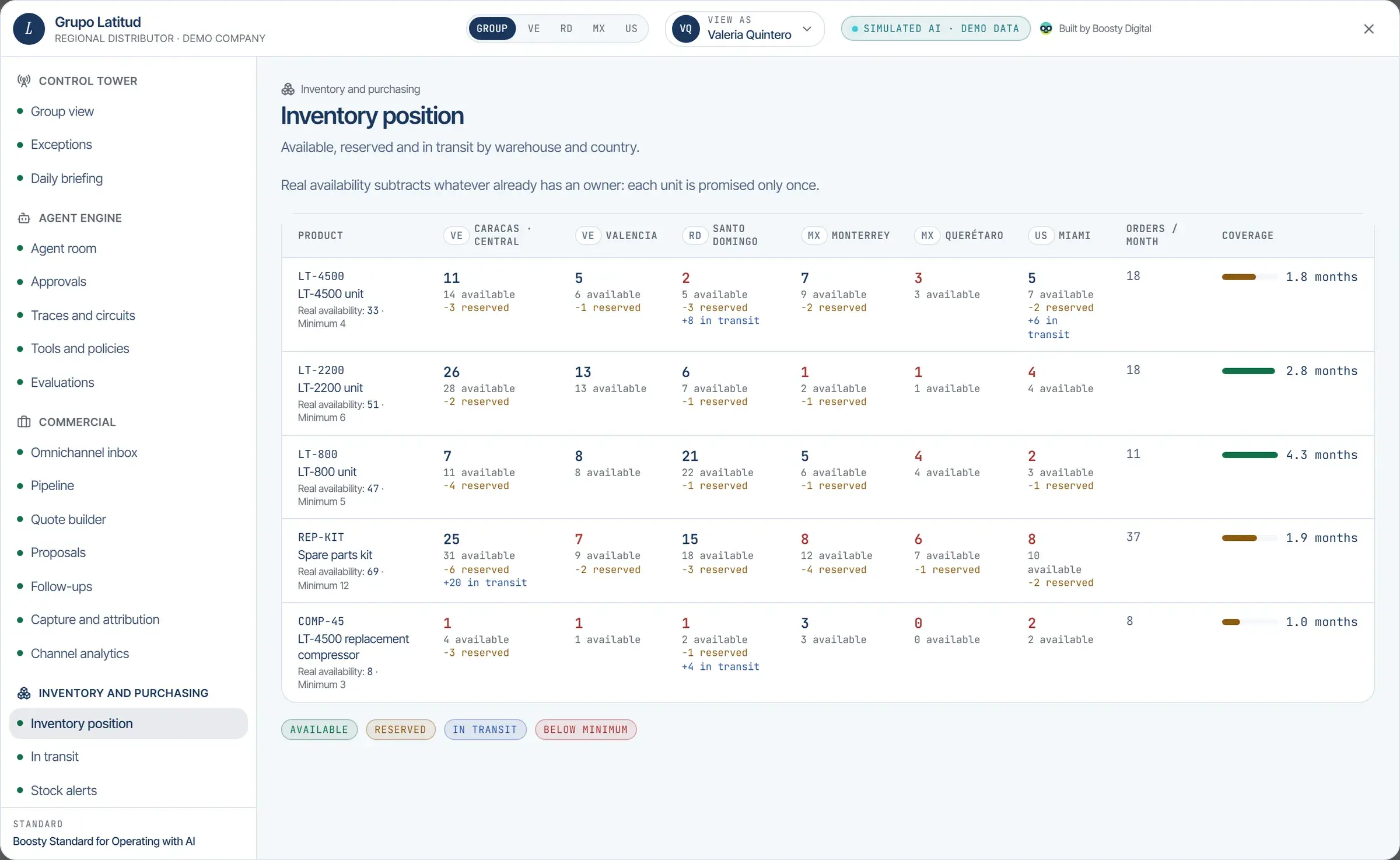Click the RESERVED legend chip
This screenshot has height=860, width=1400.
click(401, 730)
